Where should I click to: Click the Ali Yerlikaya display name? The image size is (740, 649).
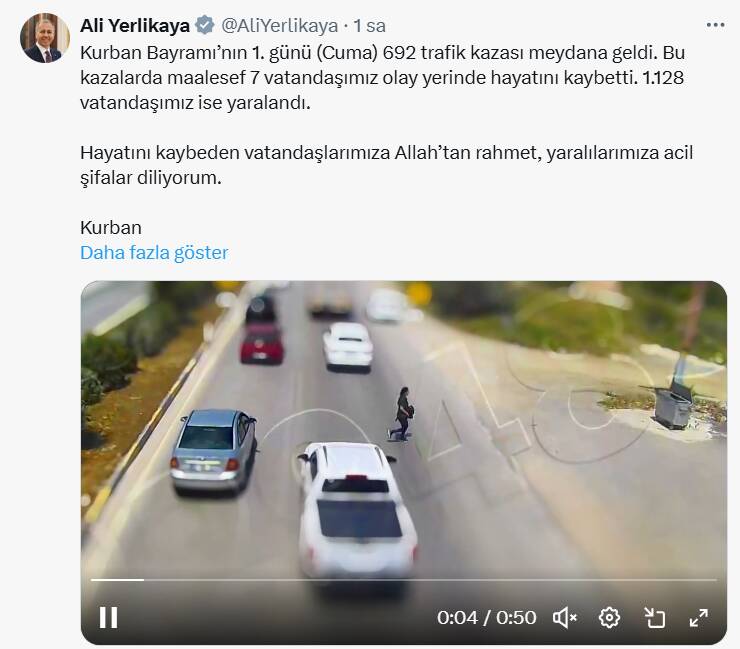tap(135, 25)
